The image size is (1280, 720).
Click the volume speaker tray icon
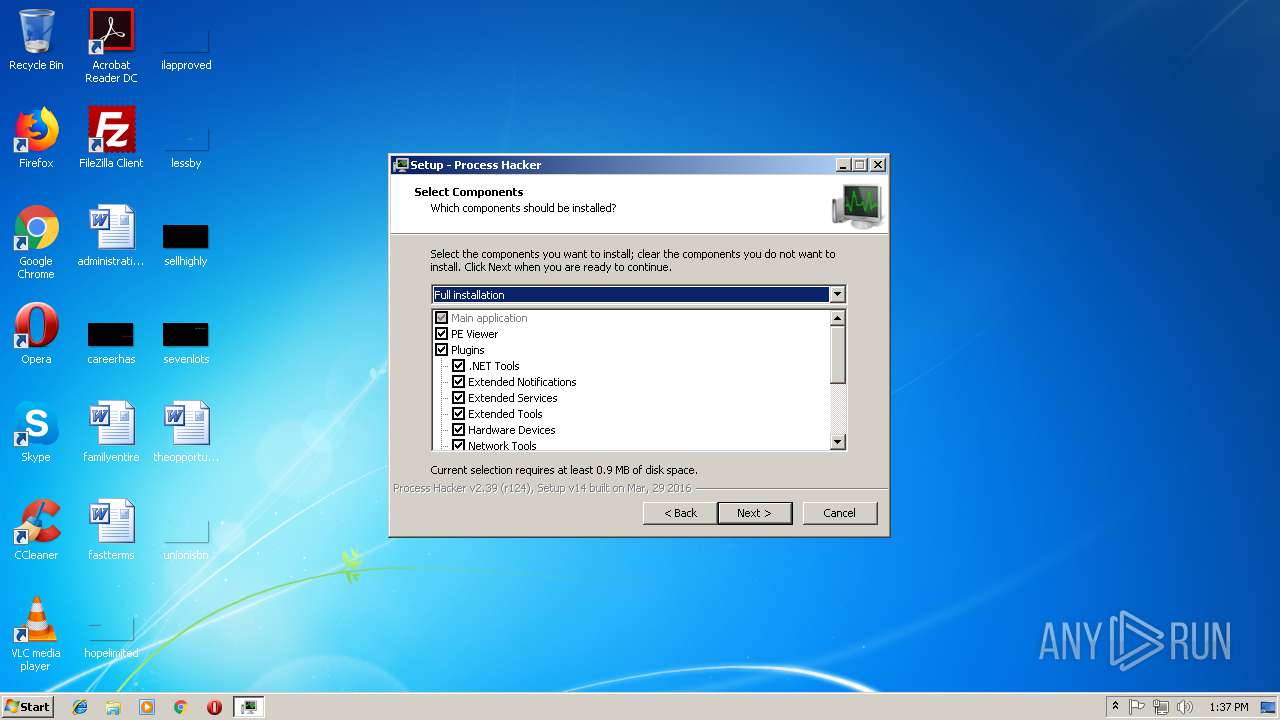pos(1185,707)
